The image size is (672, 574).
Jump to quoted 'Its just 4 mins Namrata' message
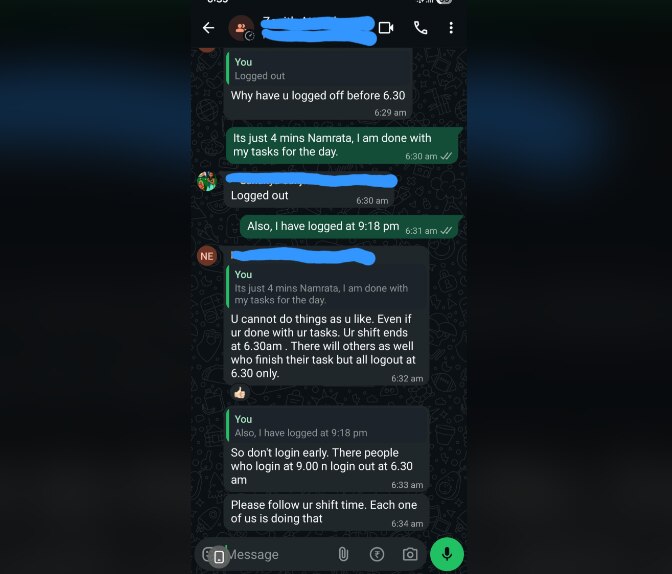[327, 287]
